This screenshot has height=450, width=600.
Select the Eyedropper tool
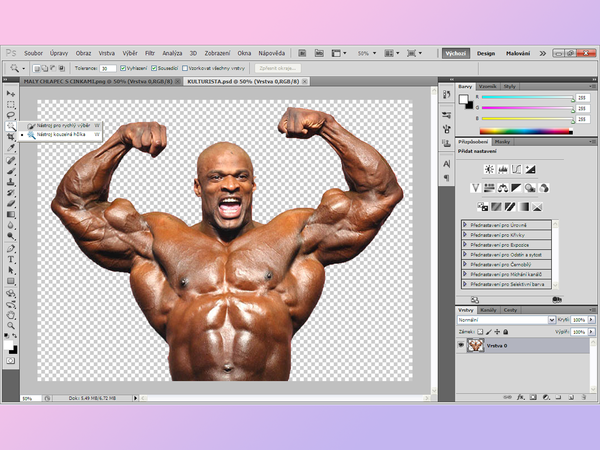(x=11, y=148)
